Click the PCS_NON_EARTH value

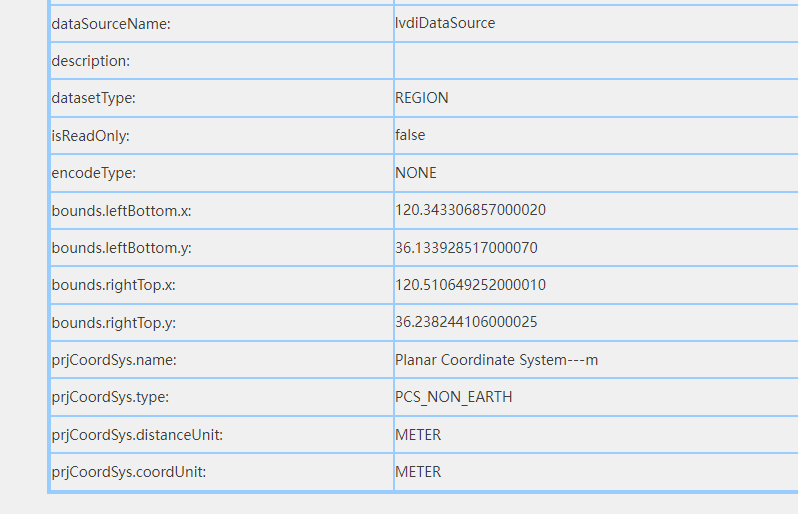pos(453,397)
